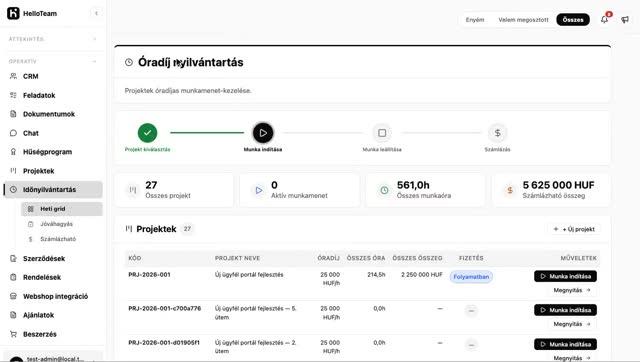
Task: Open the Chat module
Action: pos(53,133)
